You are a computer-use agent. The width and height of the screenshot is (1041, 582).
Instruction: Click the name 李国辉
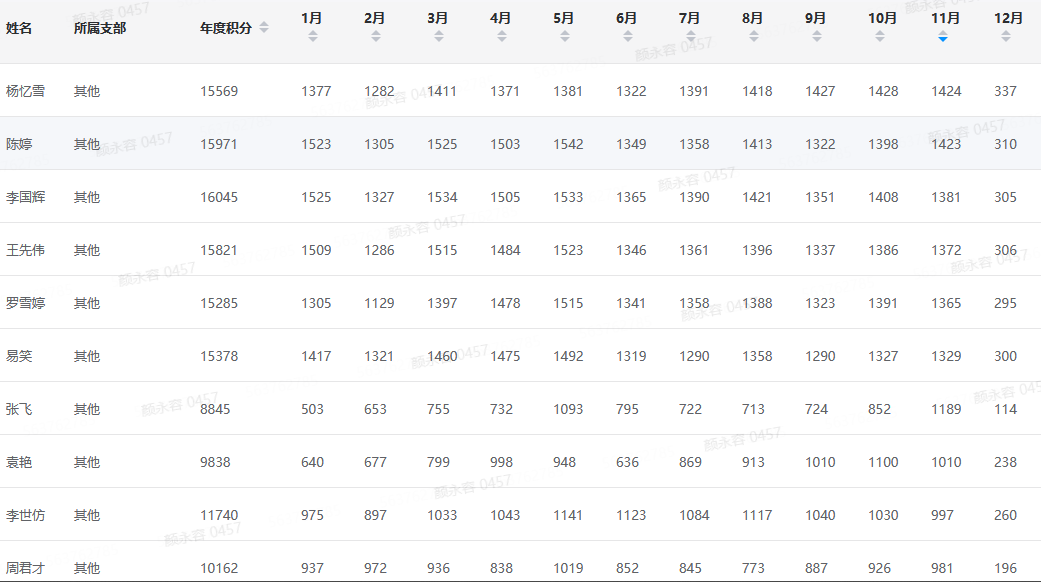pyautogui.click(x=25, y=197)
